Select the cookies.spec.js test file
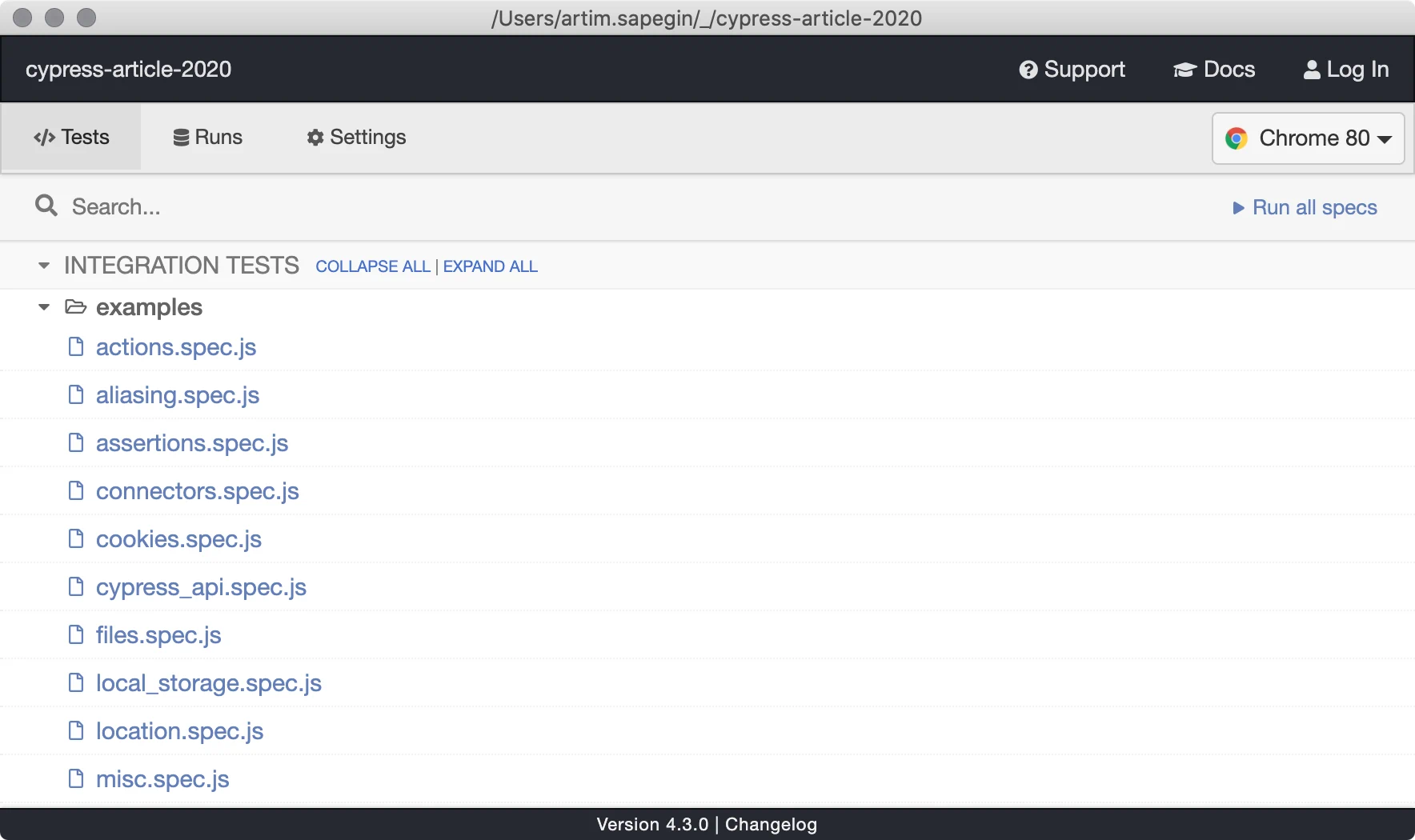 tap(178, 538)
